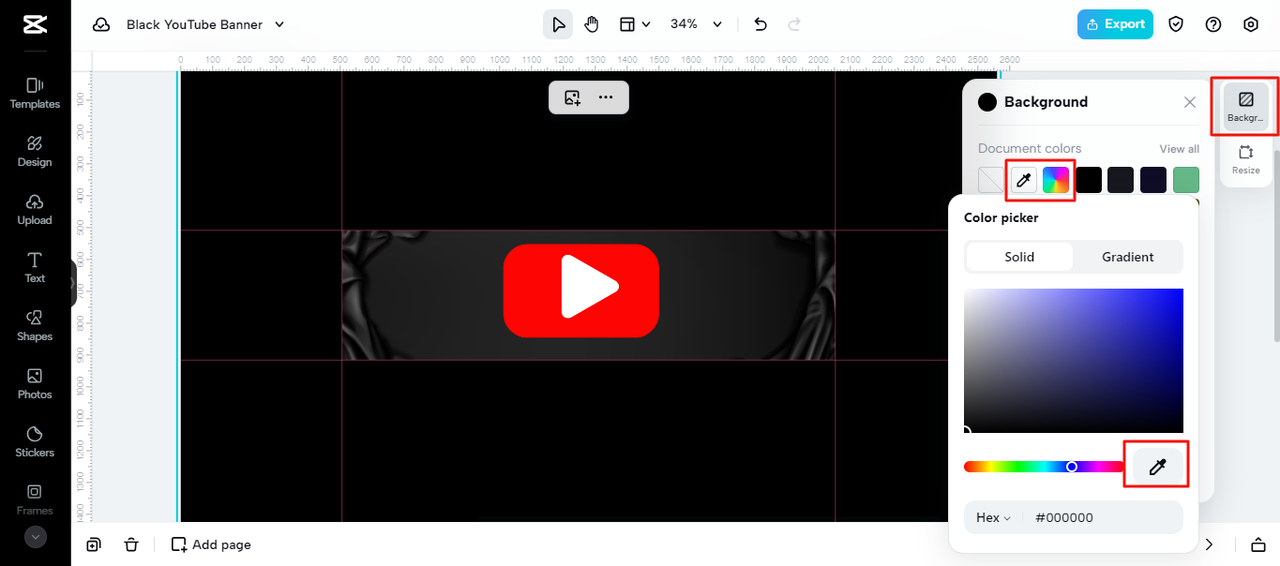The image size is (1280, 566).
Task: Choose the green color swatch
Action: 1186,180
